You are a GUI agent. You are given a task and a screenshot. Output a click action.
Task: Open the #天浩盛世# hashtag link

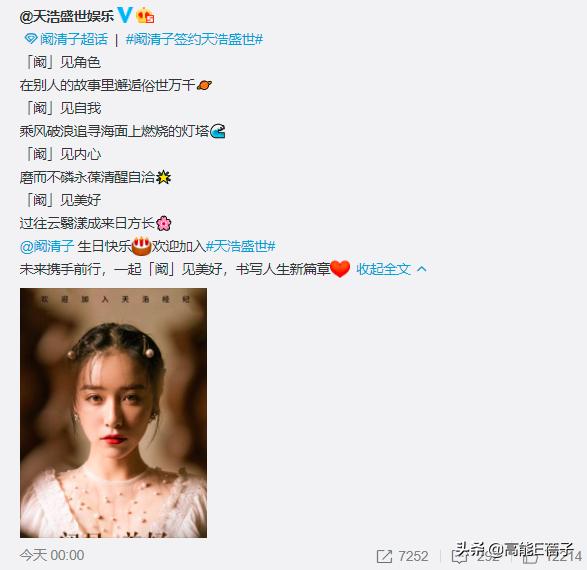click(241, 246)
